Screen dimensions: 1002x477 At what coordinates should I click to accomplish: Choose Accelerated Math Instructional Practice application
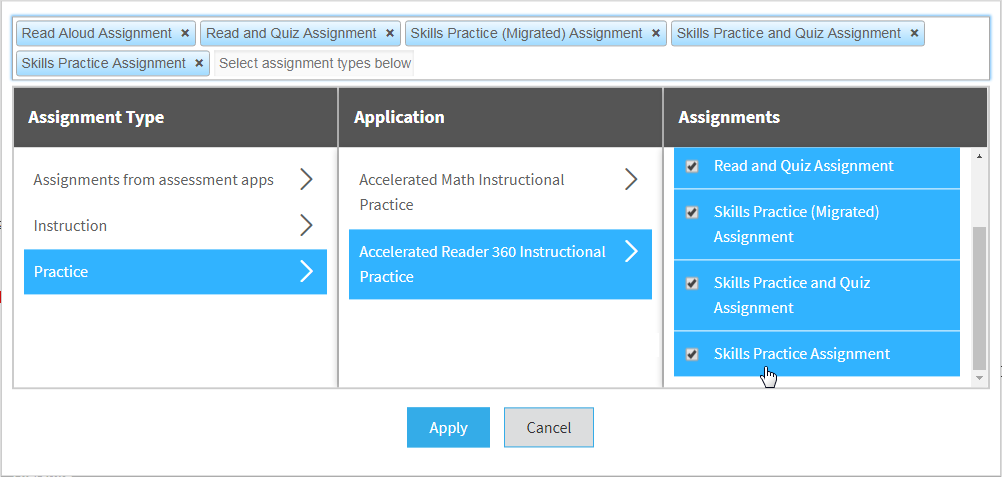pos(500,192)
